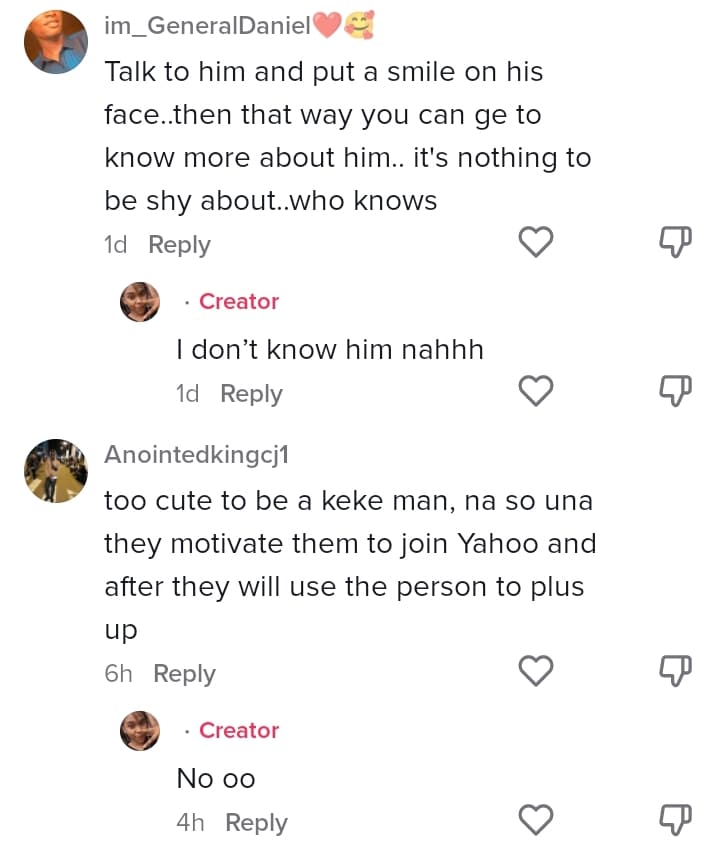Reply to im_GeneralDaniel's comment

pyautogui.click(x=179, y=245)
